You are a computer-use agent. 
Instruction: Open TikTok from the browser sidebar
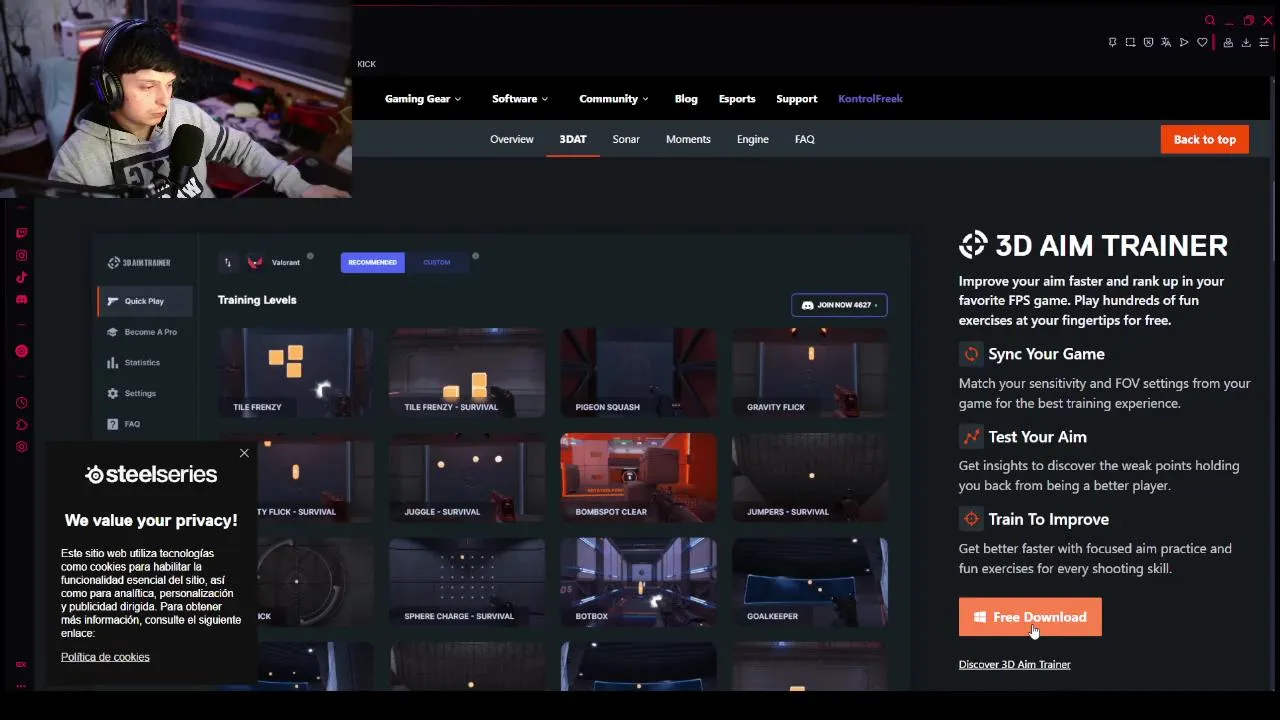click(21, 277)
